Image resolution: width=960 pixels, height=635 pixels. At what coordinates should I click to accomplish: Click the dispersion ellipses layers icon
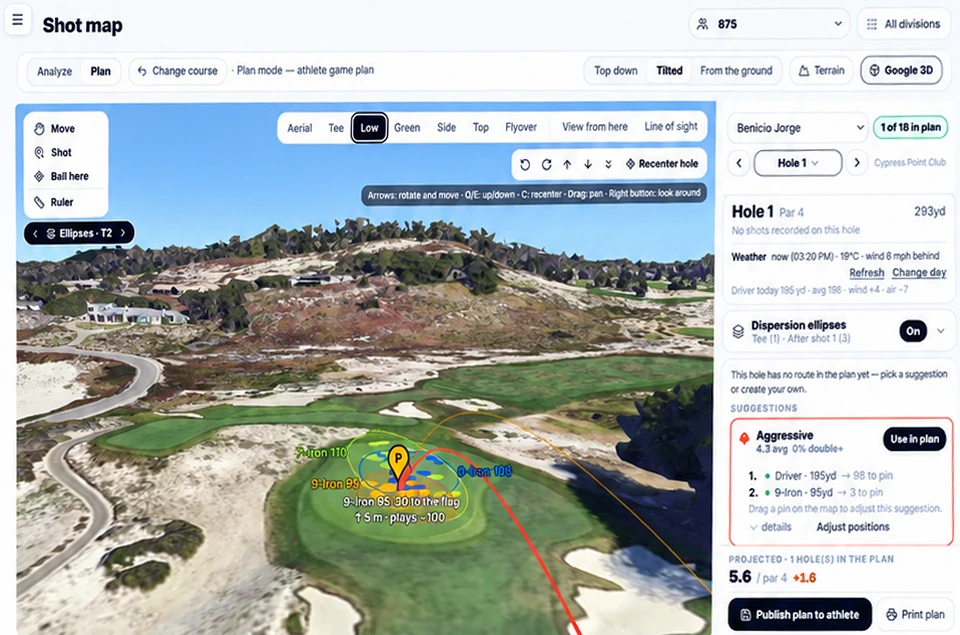click(x=738, y=331)
